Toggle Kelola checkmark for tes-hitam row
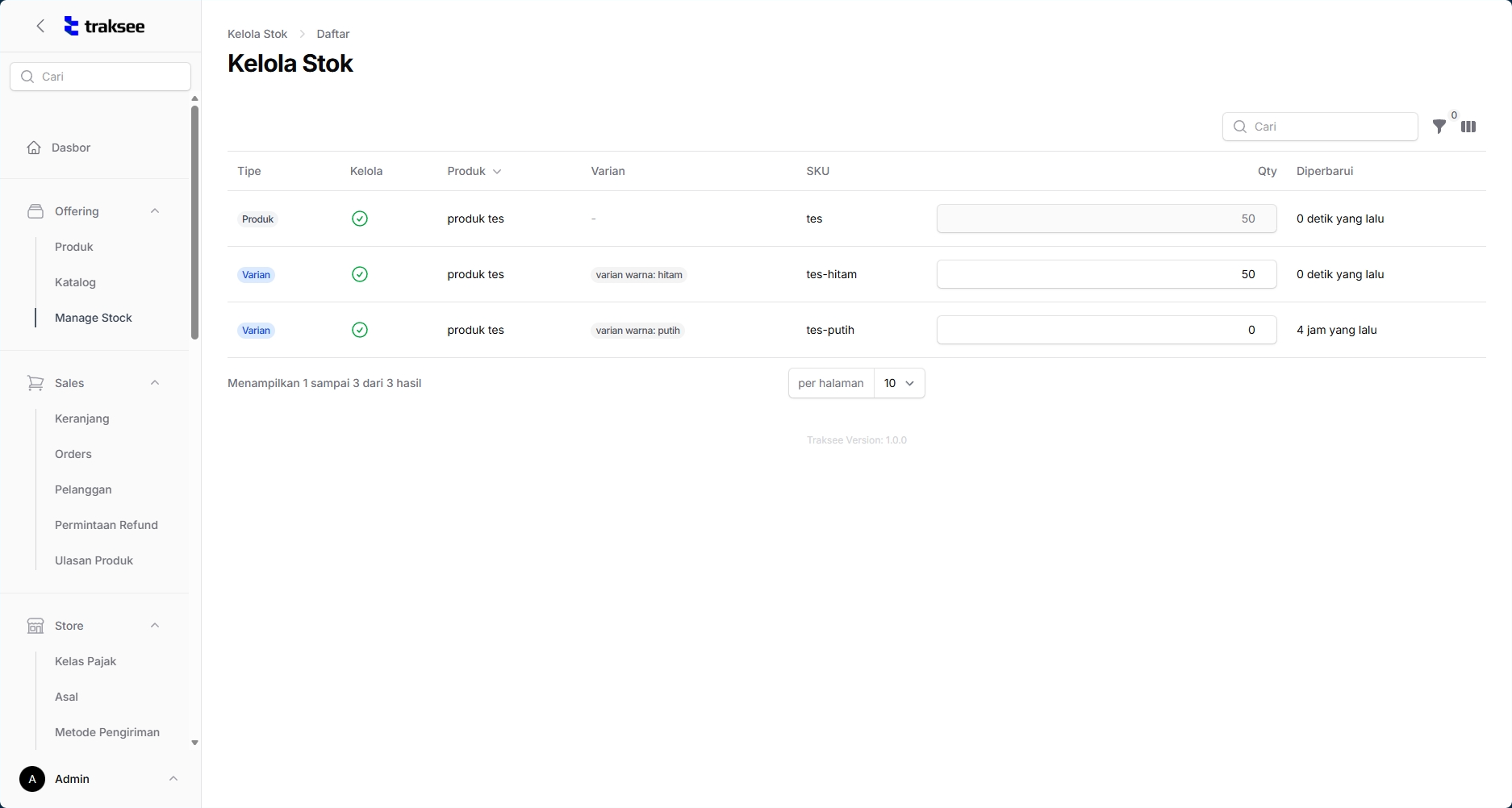Screen dimensions: 1512x808 [360, 274]
